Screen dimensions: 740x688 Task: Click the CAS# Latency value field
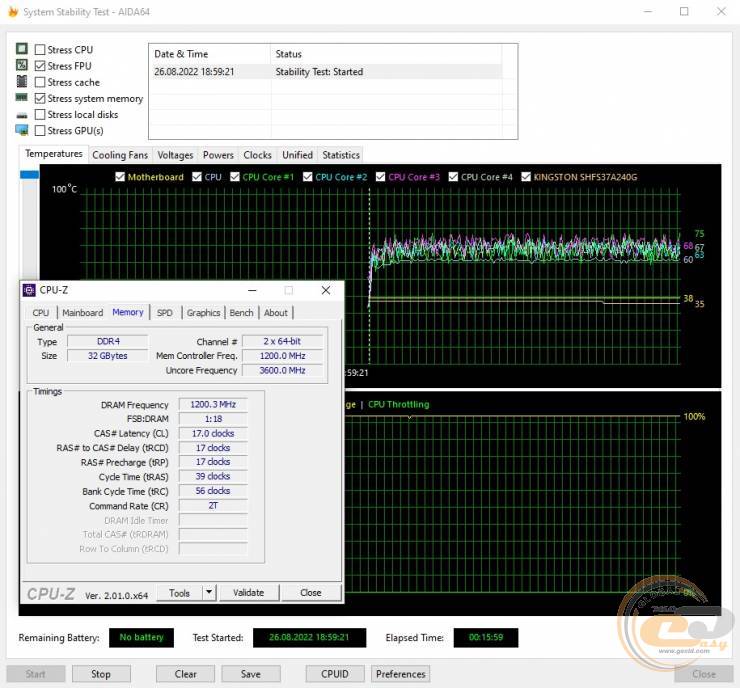click(x=213, y=433)
